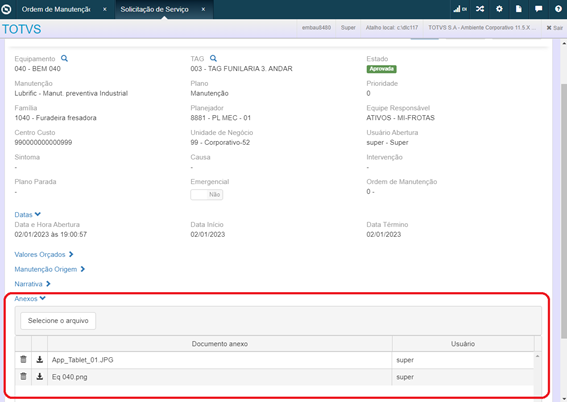
Task: Collapse the Anexos section
Action: coord(30,299)
